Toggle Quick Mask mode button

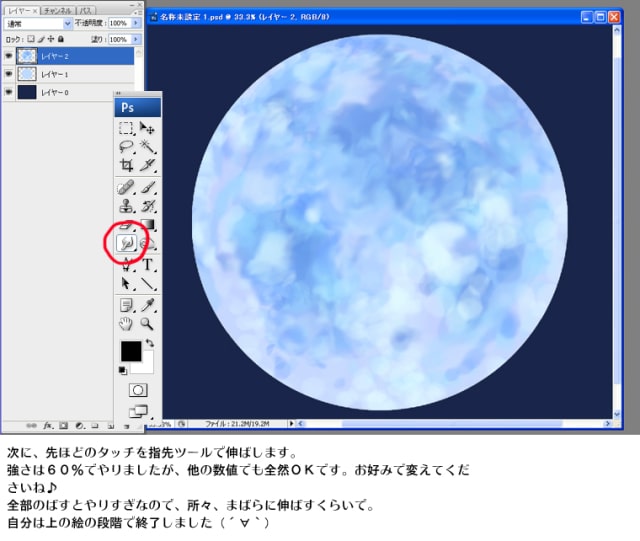[x=138, y=390]
